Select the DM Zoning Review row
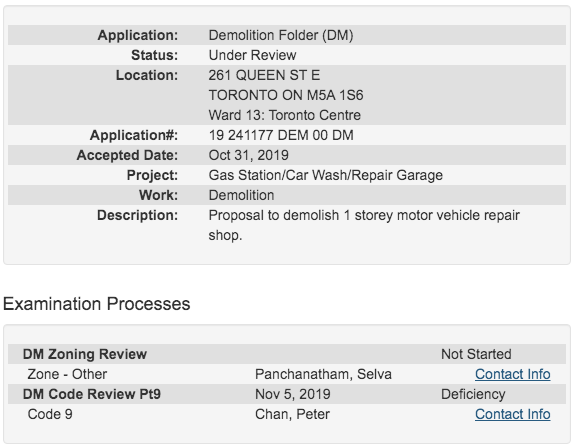This screenshot has width=575, height=448. 287,354
